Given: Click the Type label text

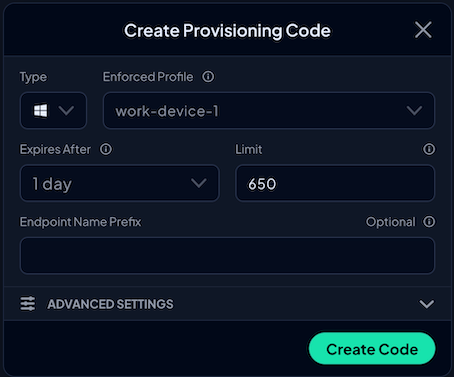Looking at the screenshot, I should click(33, 77).
